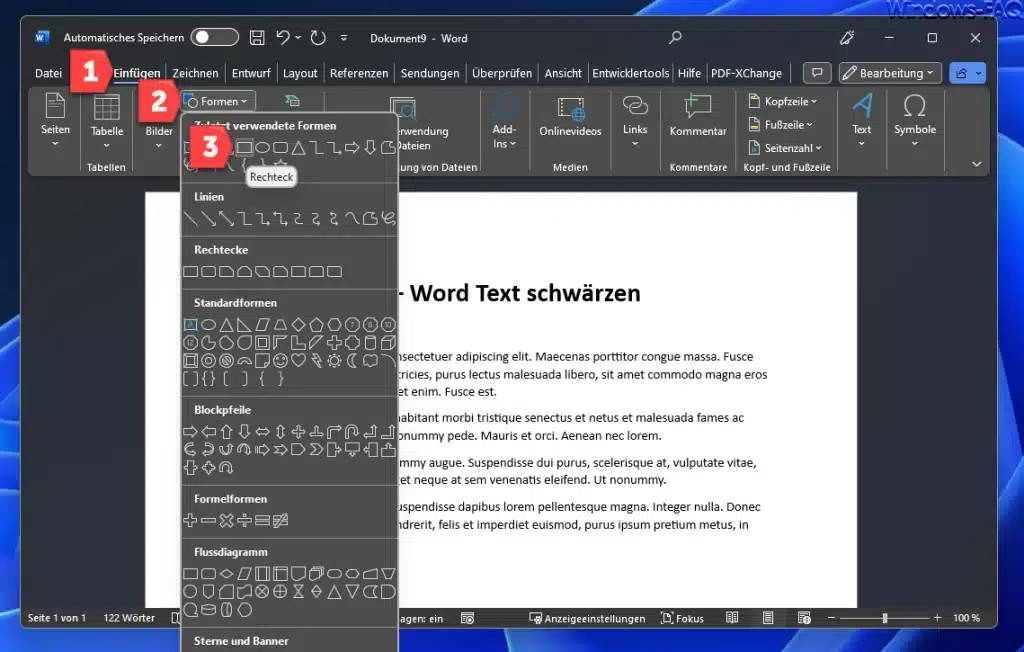Open the PDF-XChange tab
1024x652 pixels.
pos(746,73)
